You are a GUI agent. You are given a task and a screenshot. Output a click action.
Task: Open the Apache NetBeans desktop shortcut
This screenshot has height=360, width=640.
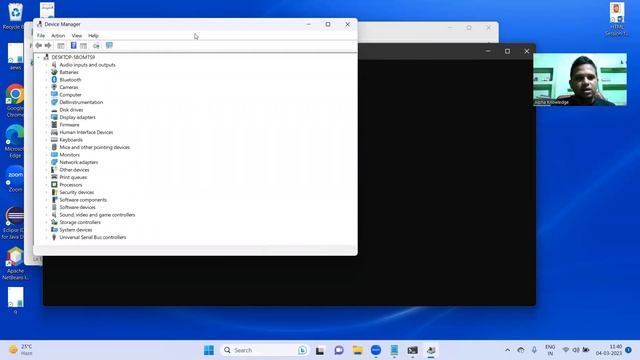click(x=15, y=263)
